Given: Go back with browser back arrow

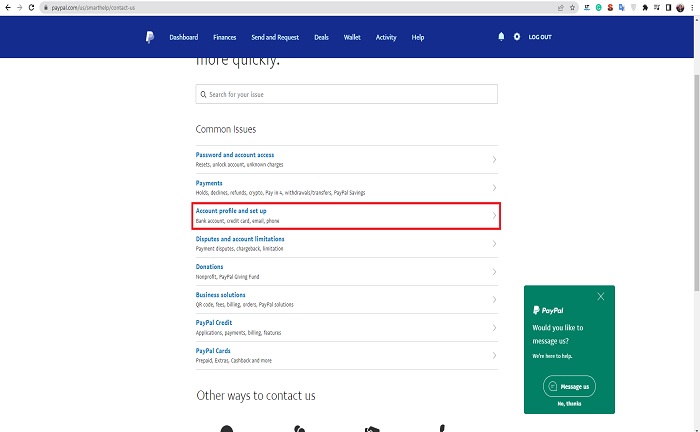Looking at the screenshot, I should (8, 8).
